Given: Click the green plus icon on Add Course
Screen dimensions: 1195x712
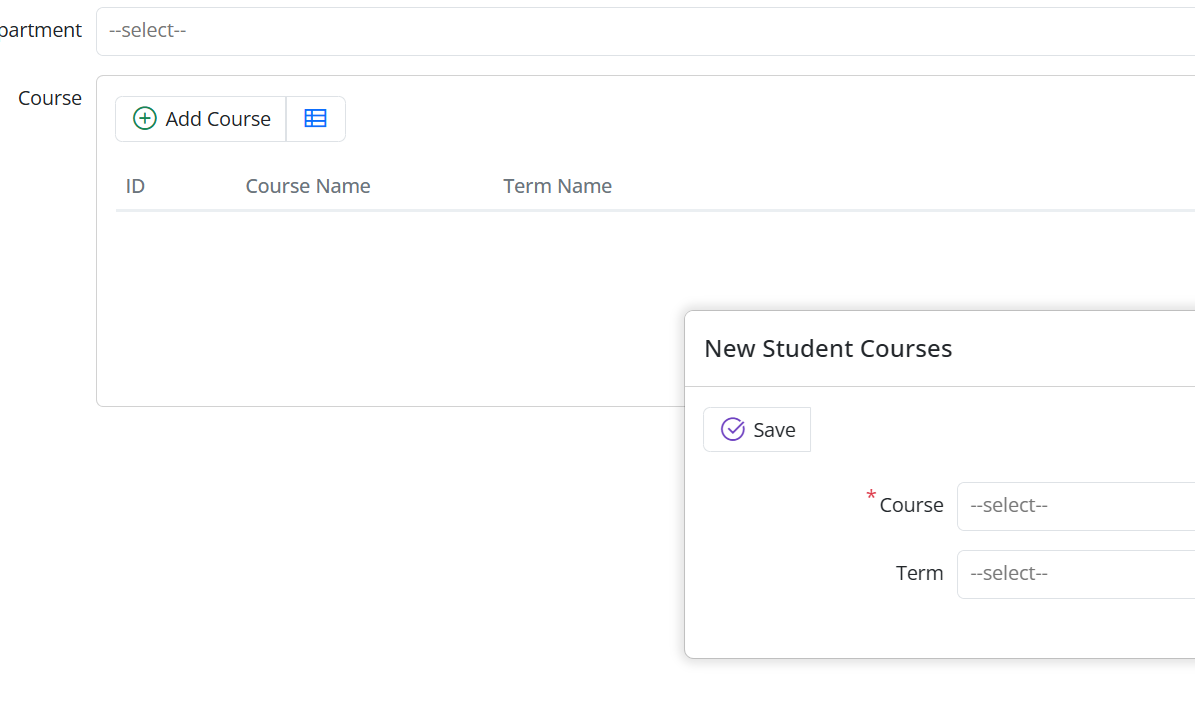Looking at the screenshot, I should click(145, 119).
